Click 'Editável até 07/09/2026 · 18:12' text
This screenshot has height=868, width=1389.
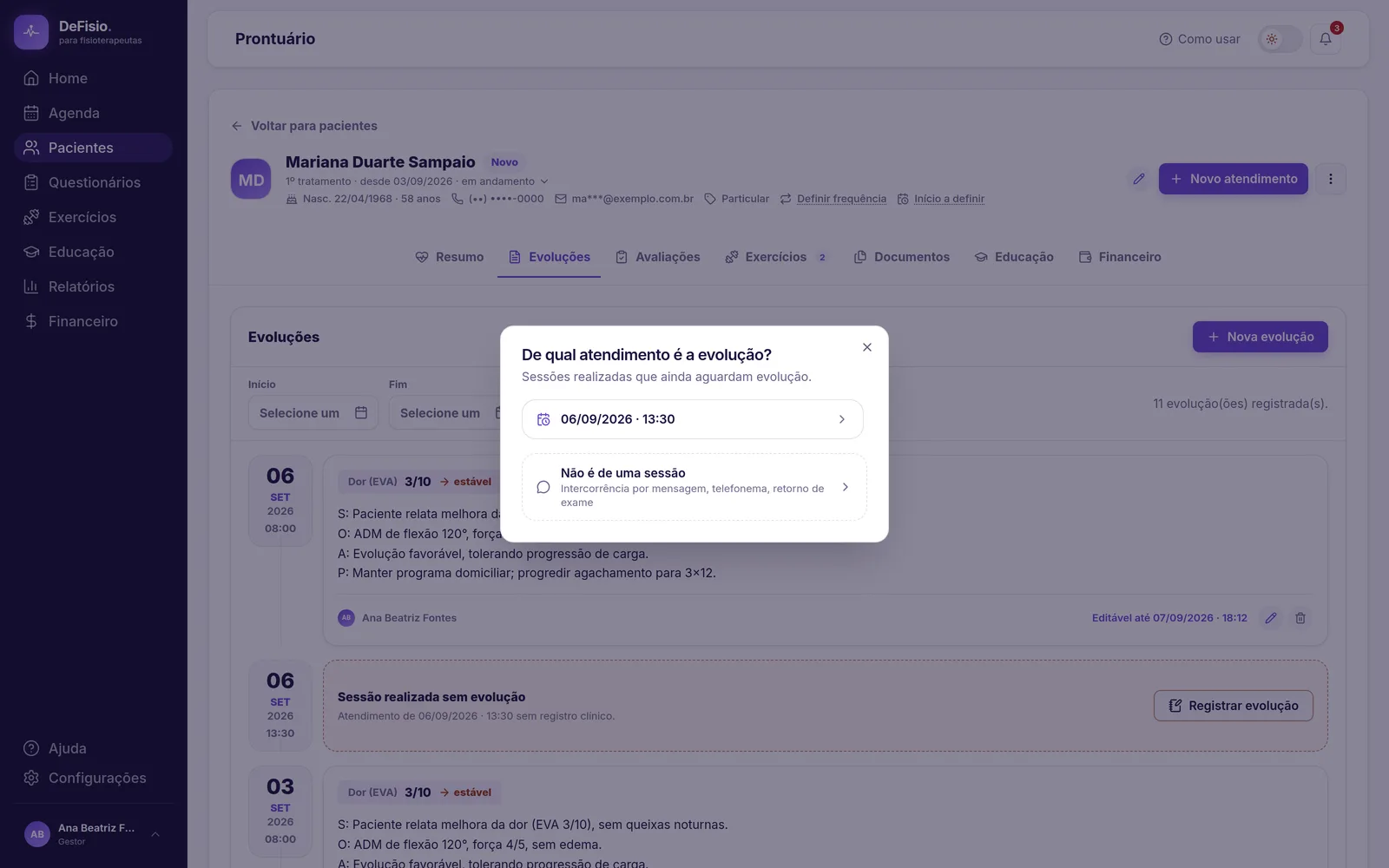tap(1169, 618)
